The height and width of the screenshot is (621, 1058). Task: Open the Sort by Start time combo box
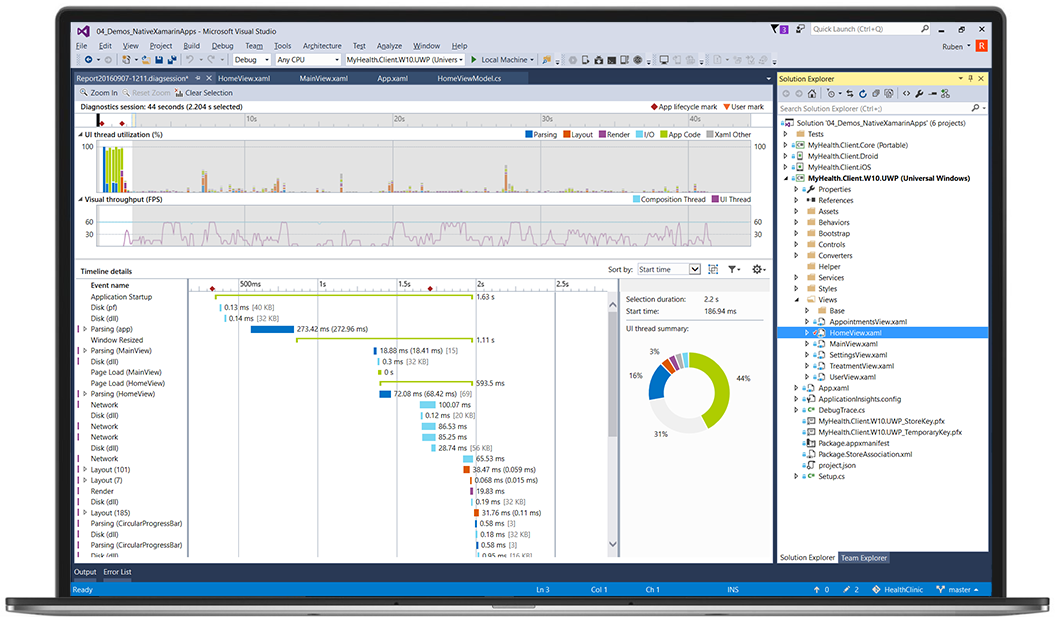click(x=669, y=269)
